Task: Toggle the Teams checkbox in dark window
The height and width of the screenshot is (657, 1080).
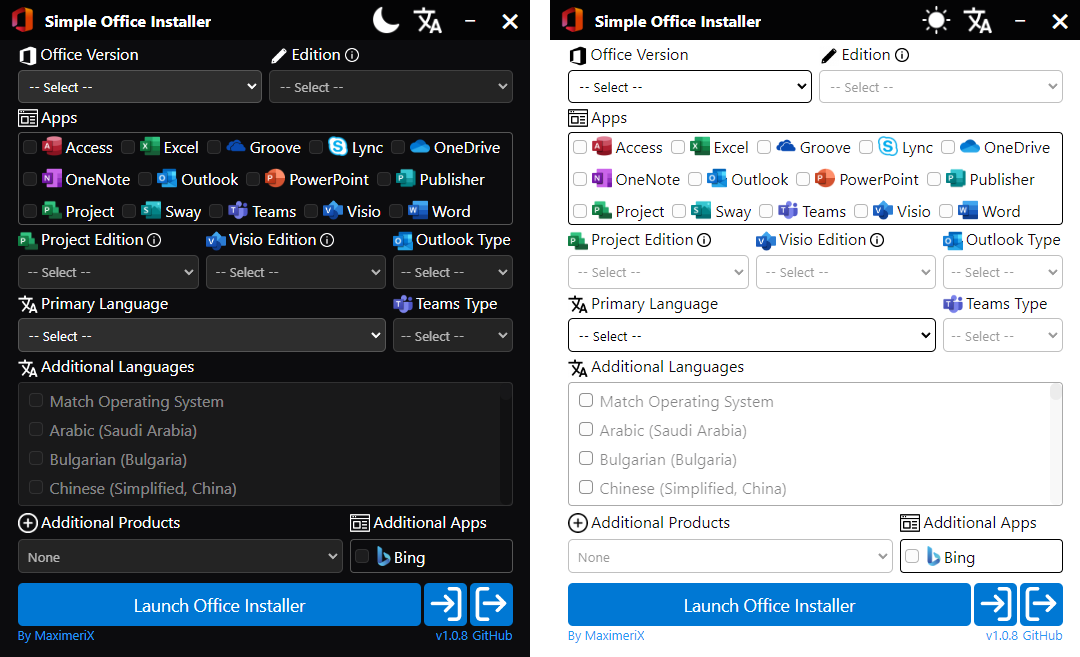Action: pos(213,211)
